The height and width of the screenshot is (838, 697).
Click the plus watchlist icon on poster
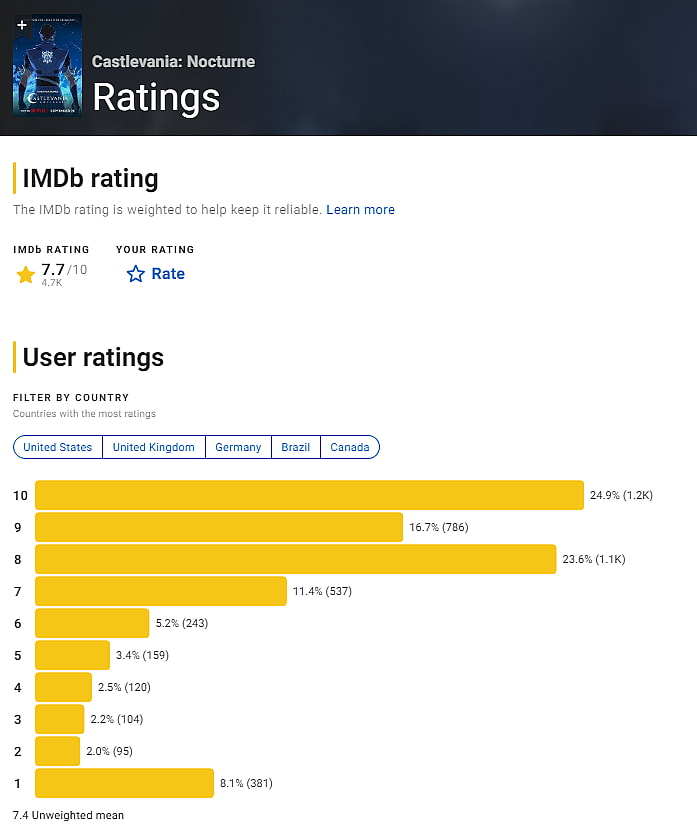[x=22, y=24]
